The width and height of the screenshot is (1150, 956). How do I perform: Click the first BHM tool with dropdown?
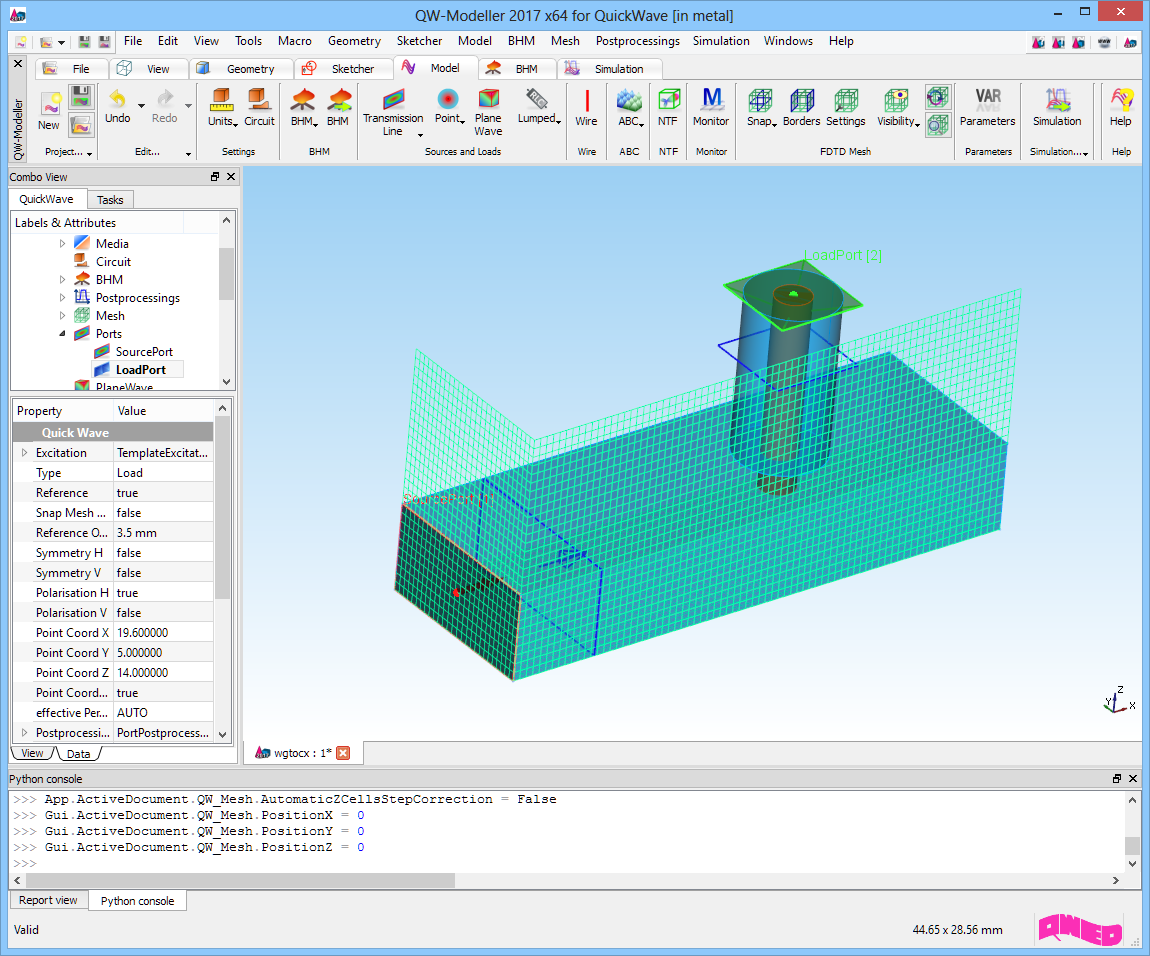pyautogui.click(x=303, y=107)
